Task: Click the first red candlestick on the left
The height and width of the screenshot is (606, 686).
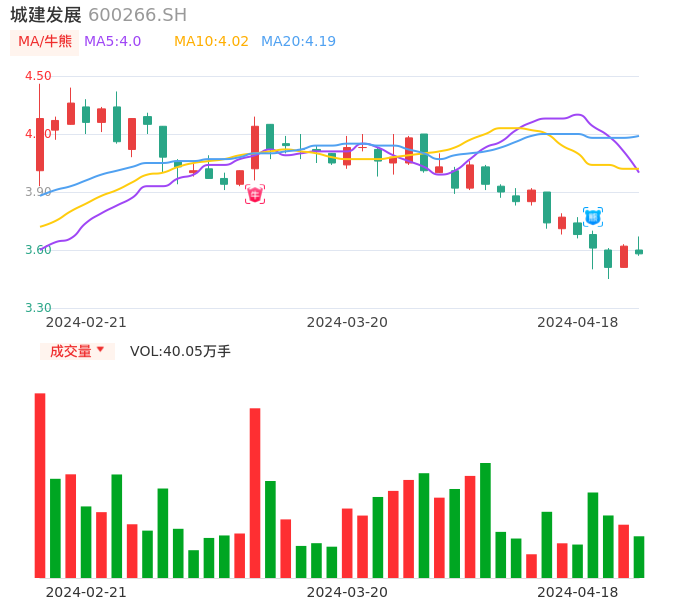Action: coord(40,144)
